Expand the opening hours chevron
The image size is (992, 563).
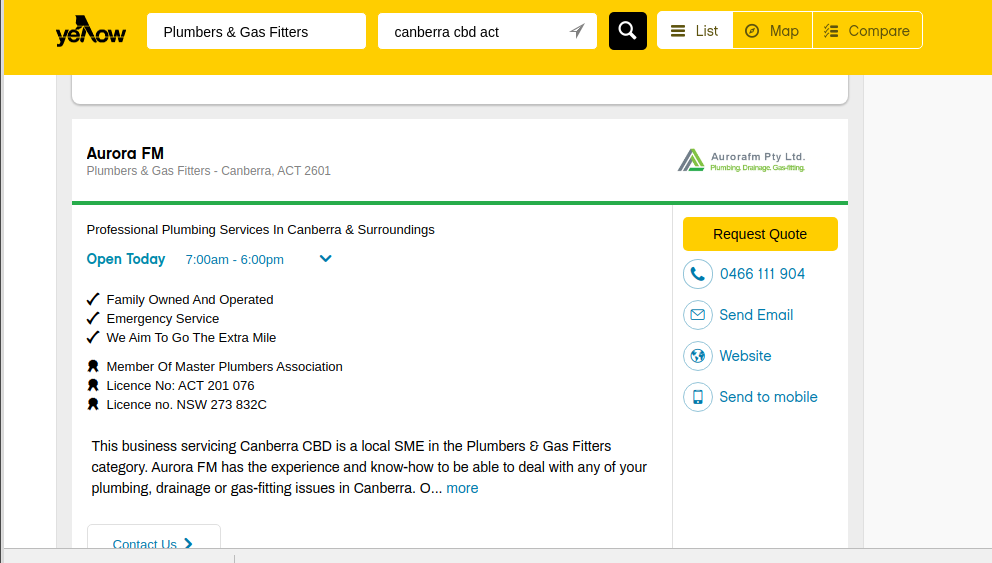click(325, 259)
